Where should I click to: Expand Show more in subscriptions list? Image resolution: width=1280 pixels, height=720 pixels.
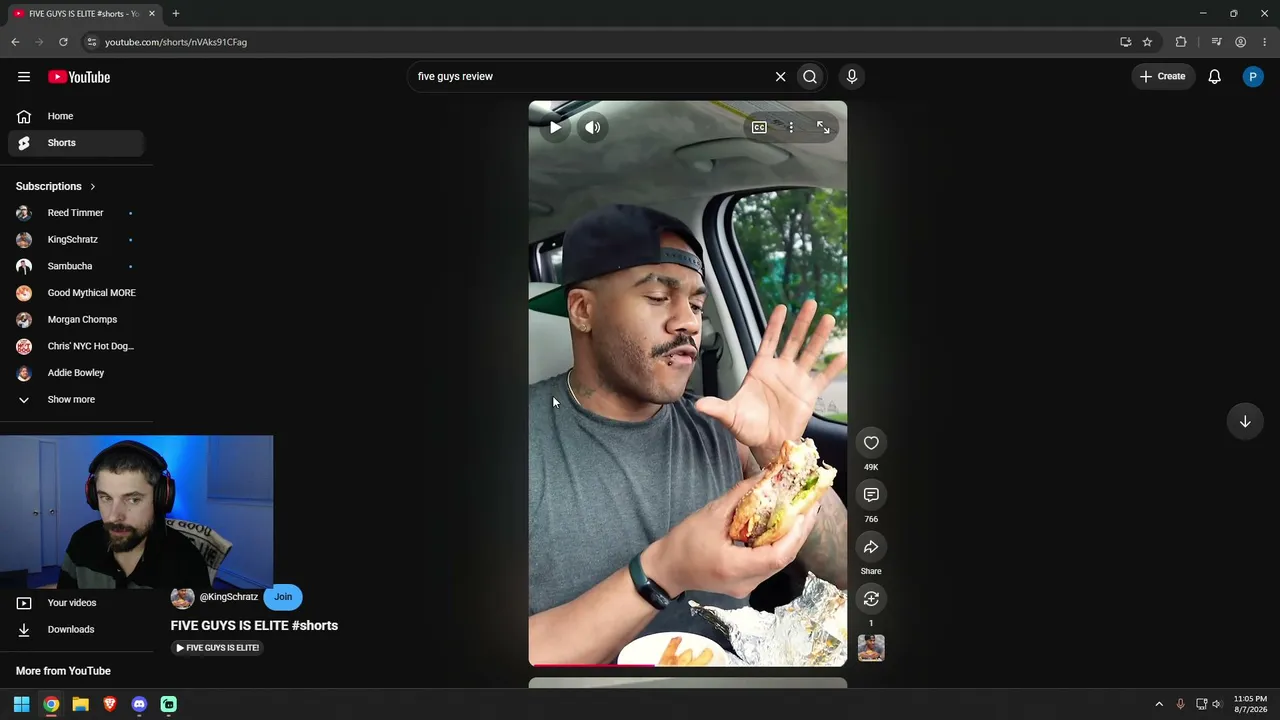click(x=71, y=400)
